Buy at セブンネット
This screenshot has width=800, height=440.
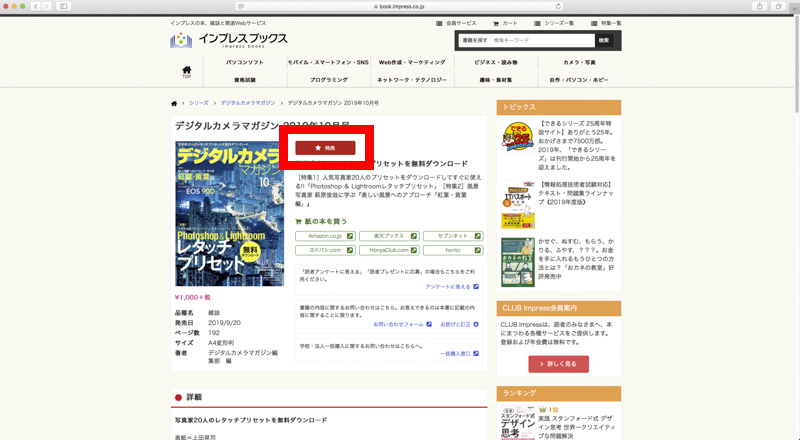pos(453,236)
